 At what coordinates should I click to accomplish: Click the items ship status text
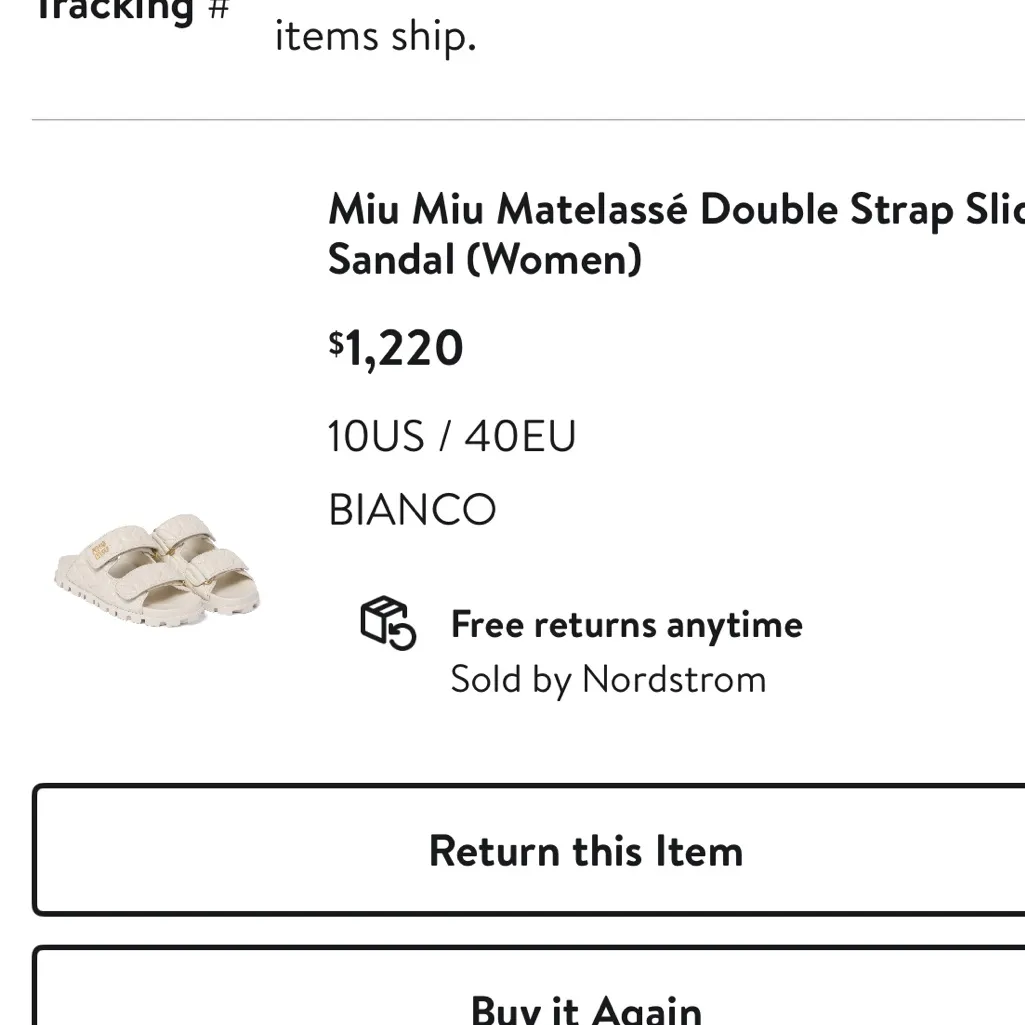coord(374,36)
